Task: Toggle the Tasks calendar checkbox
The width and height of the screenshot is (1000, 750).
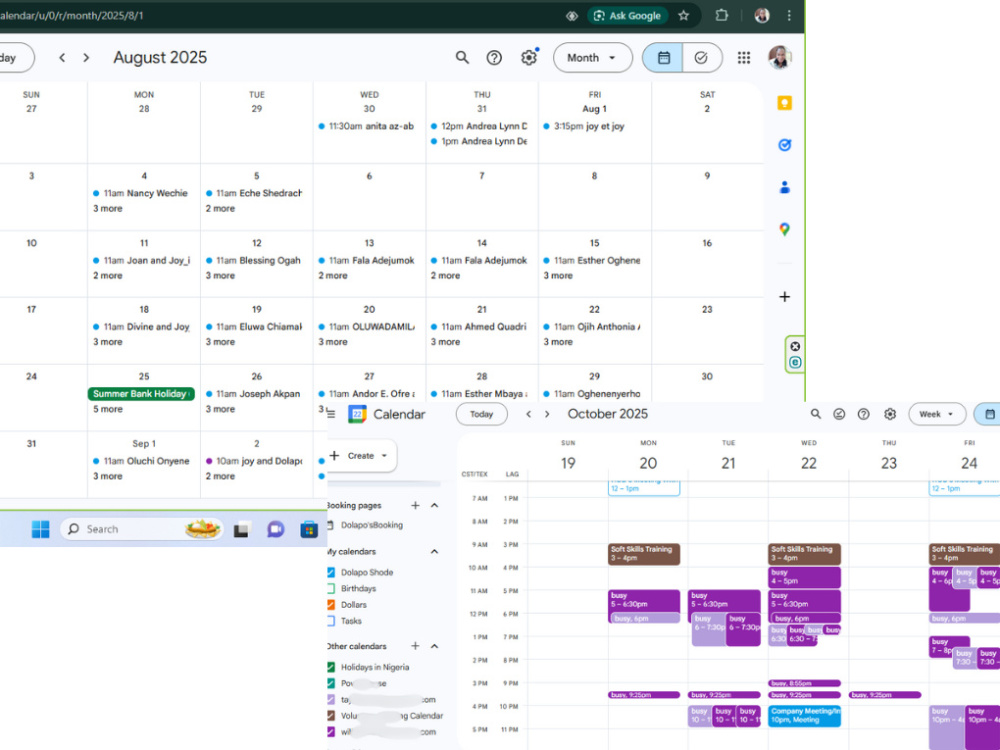Action: pyautogui.click(x=330, y=621)
